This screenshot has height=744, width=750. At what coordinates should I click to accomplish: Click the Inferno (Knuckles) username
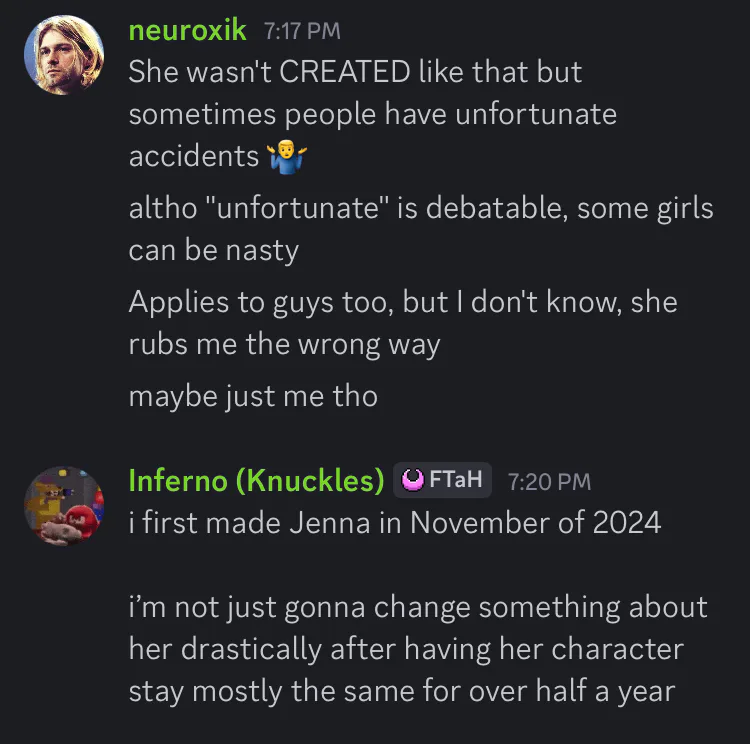pyautogui.click(x=256, y=480)
